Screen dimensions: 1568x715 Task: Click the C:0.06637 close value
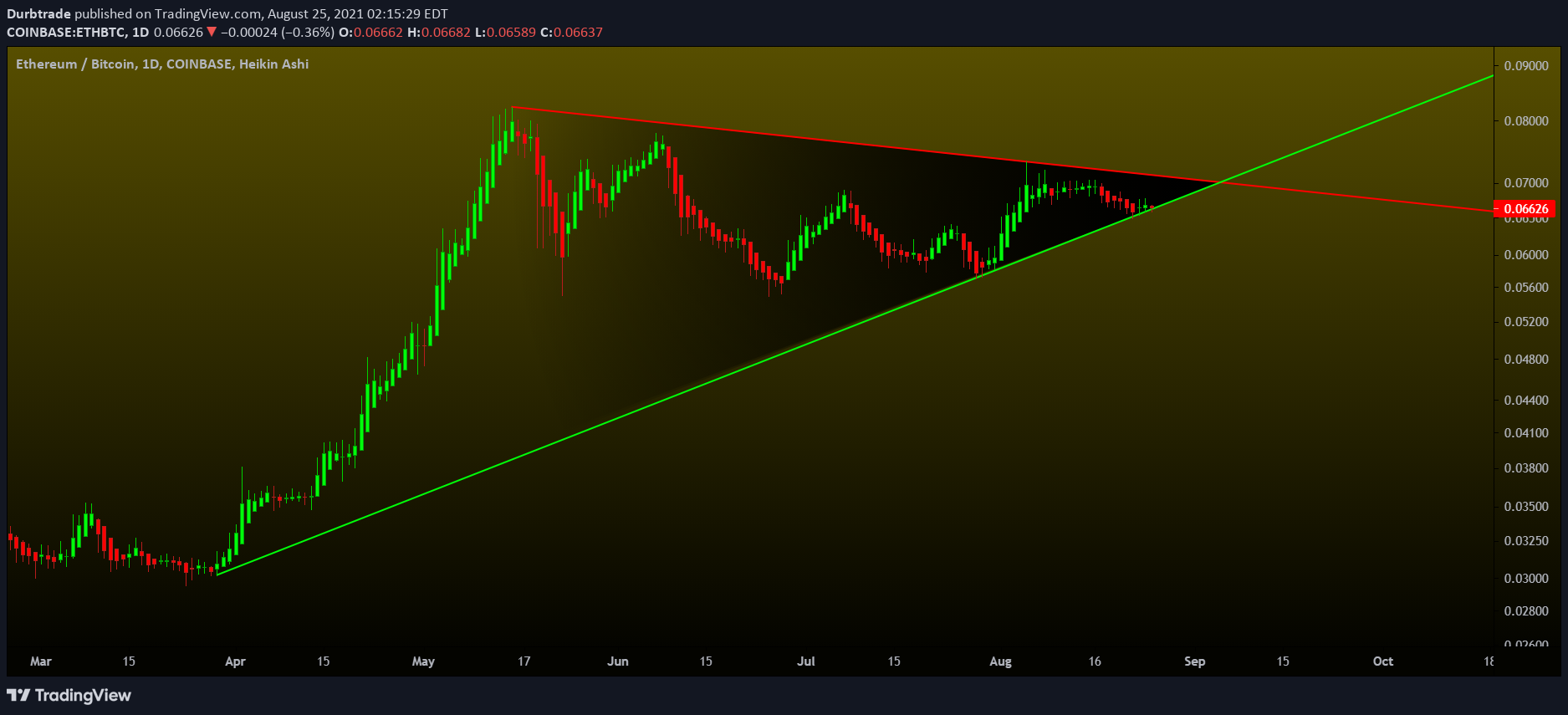tap(571, 32)
